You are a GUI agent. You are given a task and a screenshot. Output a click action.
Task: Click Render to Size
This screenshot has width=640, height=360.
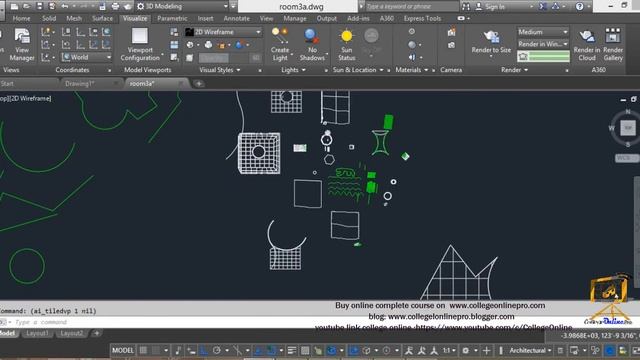point(491,42)
